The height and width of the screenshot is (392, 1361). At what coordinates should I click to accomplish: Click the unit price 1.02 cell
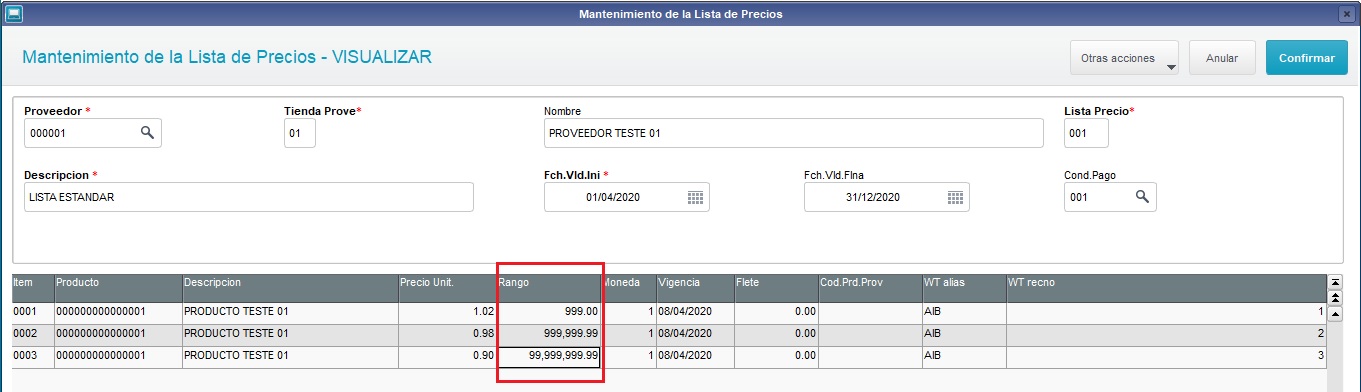447,312
